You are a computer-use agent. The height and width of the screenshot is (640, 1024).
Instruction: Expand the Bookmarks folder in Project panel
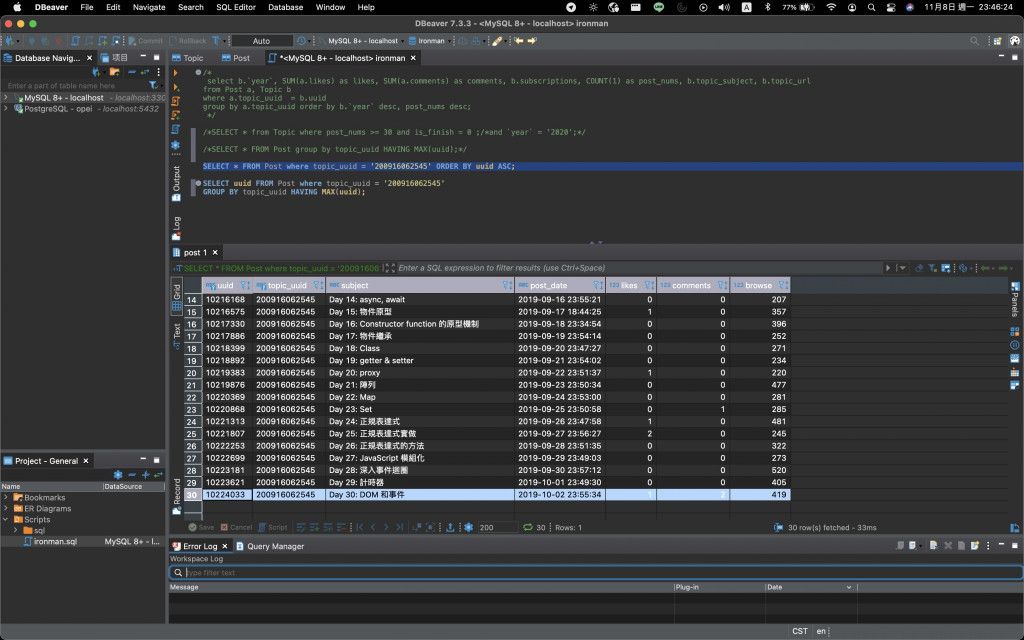6,497
